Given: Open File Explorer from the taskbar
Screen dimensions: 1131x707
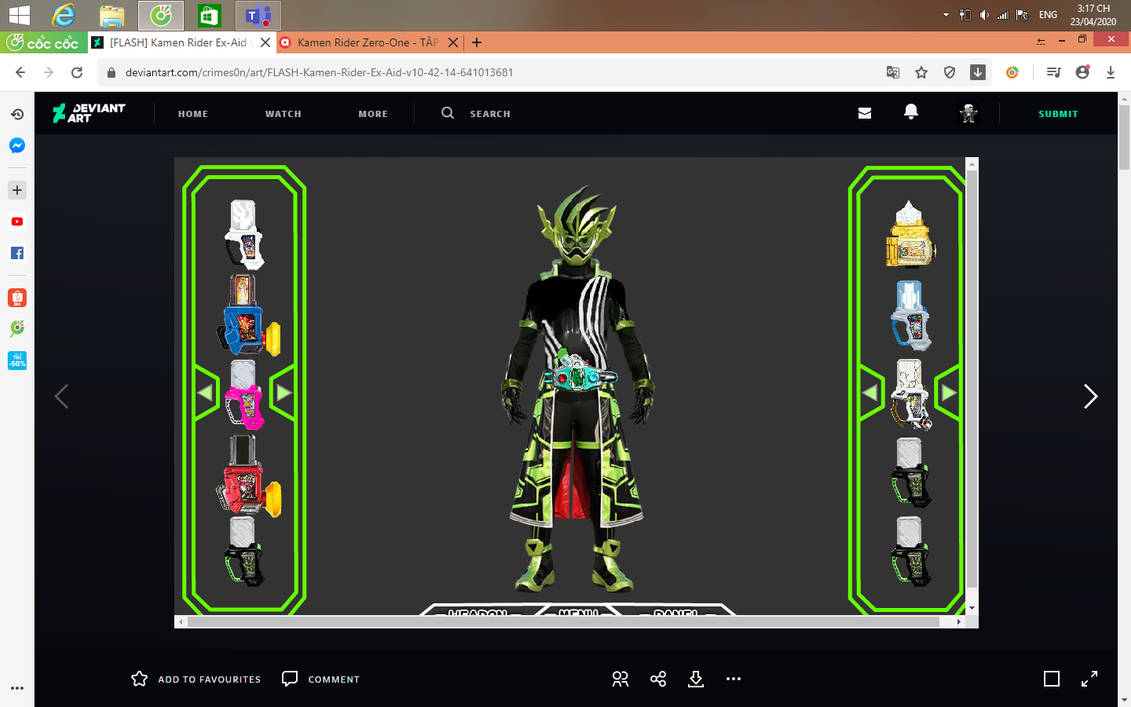Looking at the screenshot, I should click(112, 15).
